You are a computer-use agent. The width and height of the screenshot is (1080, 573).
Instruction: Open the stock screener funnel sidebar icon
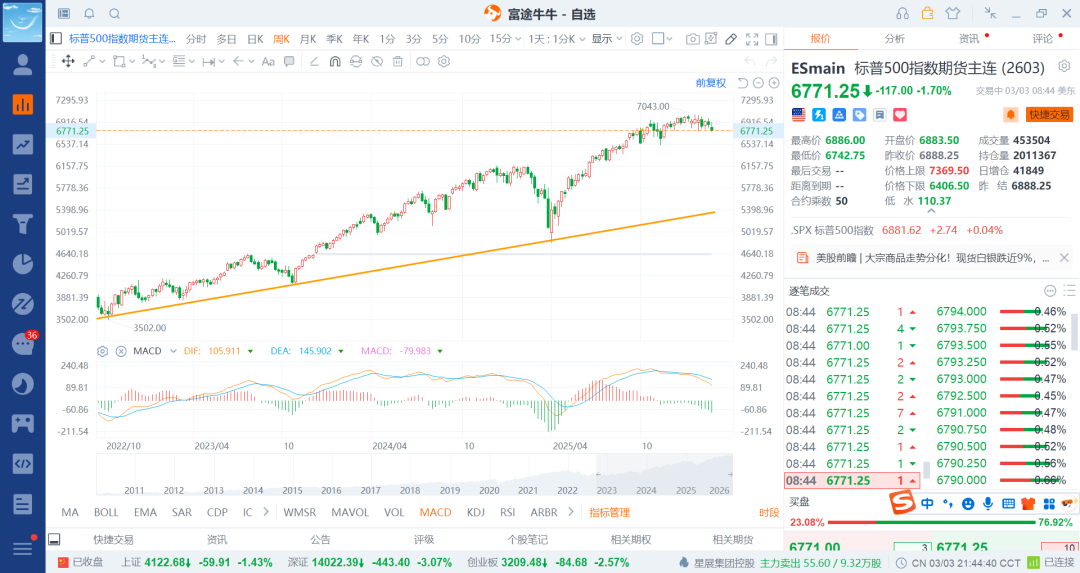(x=23, y=224)
